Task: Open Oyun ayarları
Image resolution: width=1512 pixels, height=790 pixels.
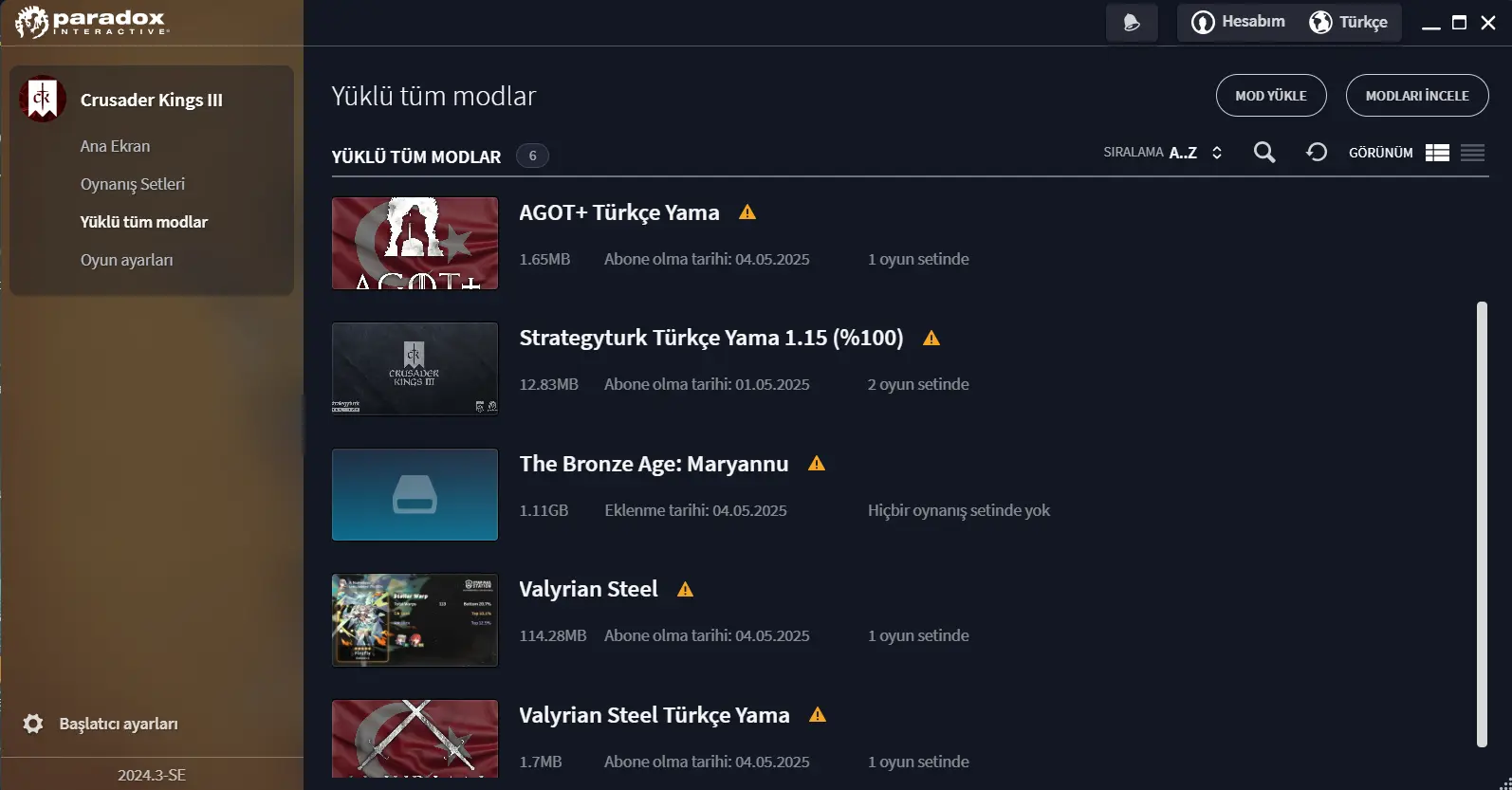Action: pos(126,260)
